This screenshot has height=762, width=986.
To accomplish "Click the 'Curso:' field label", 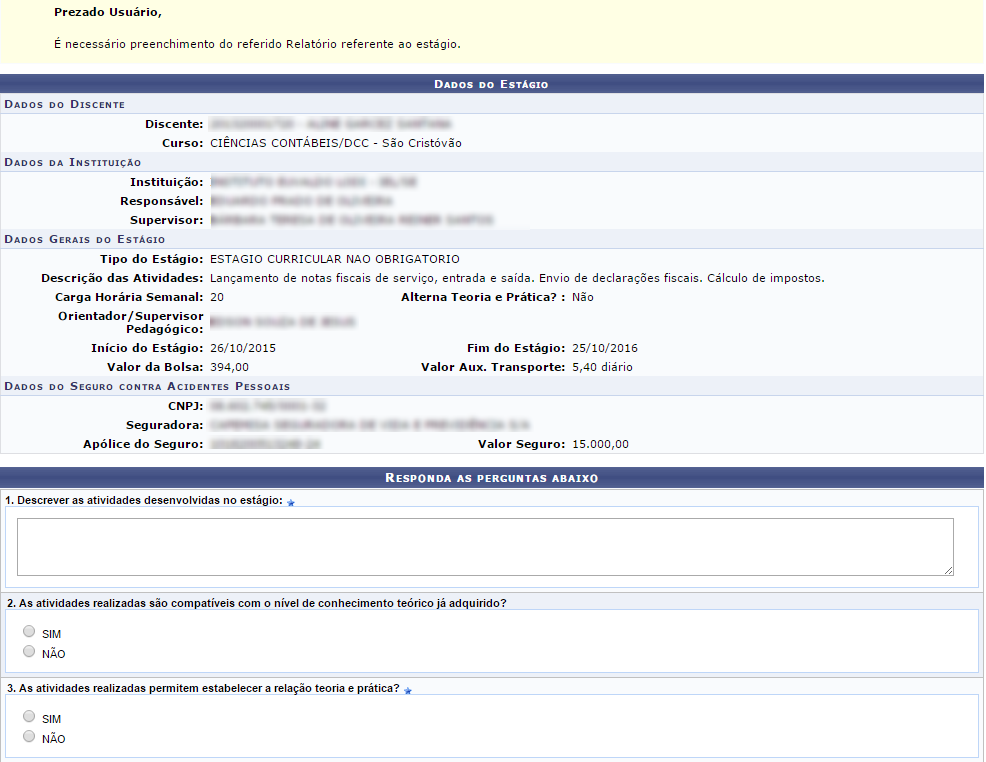I will pos(183,143).
